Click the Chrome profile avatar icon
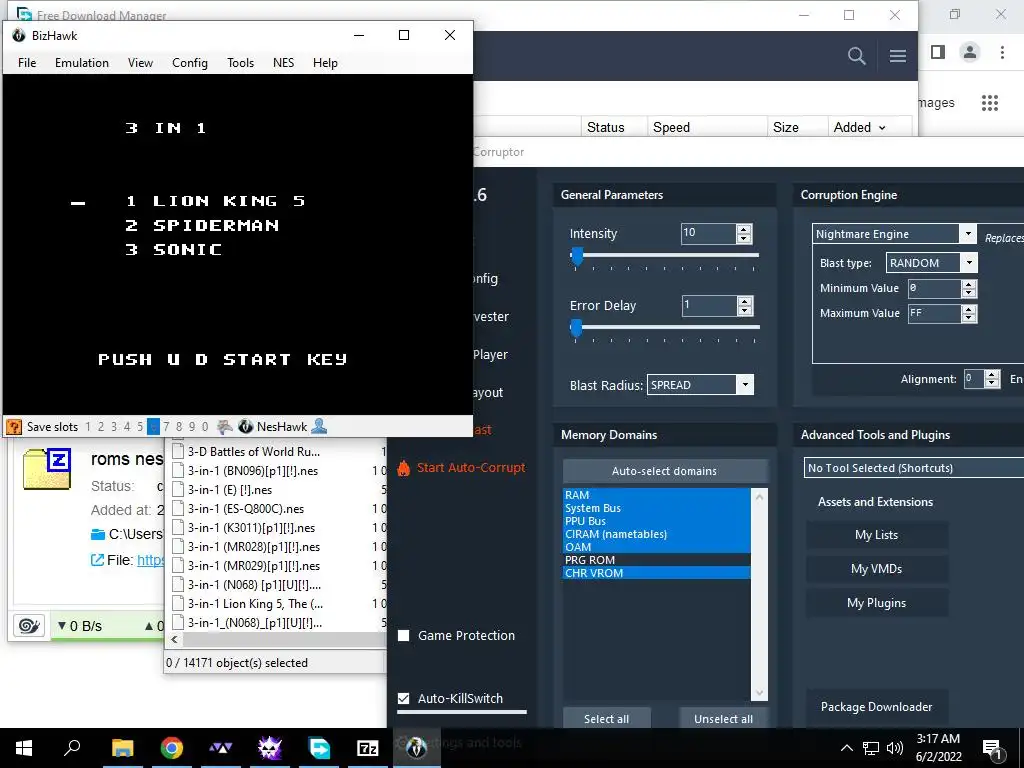 pos(970,52)
